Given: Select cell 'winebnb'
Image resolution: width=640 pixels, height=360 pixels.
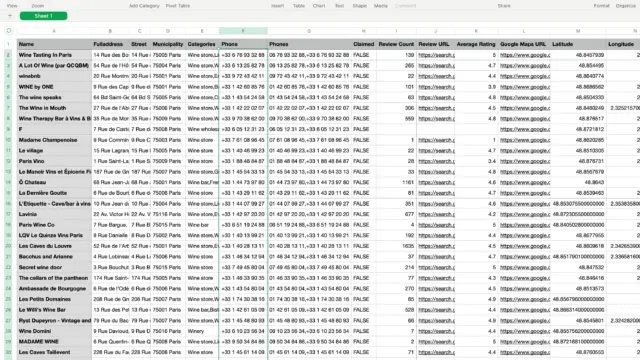Looking at the screenshot, I should coord(54,76).
